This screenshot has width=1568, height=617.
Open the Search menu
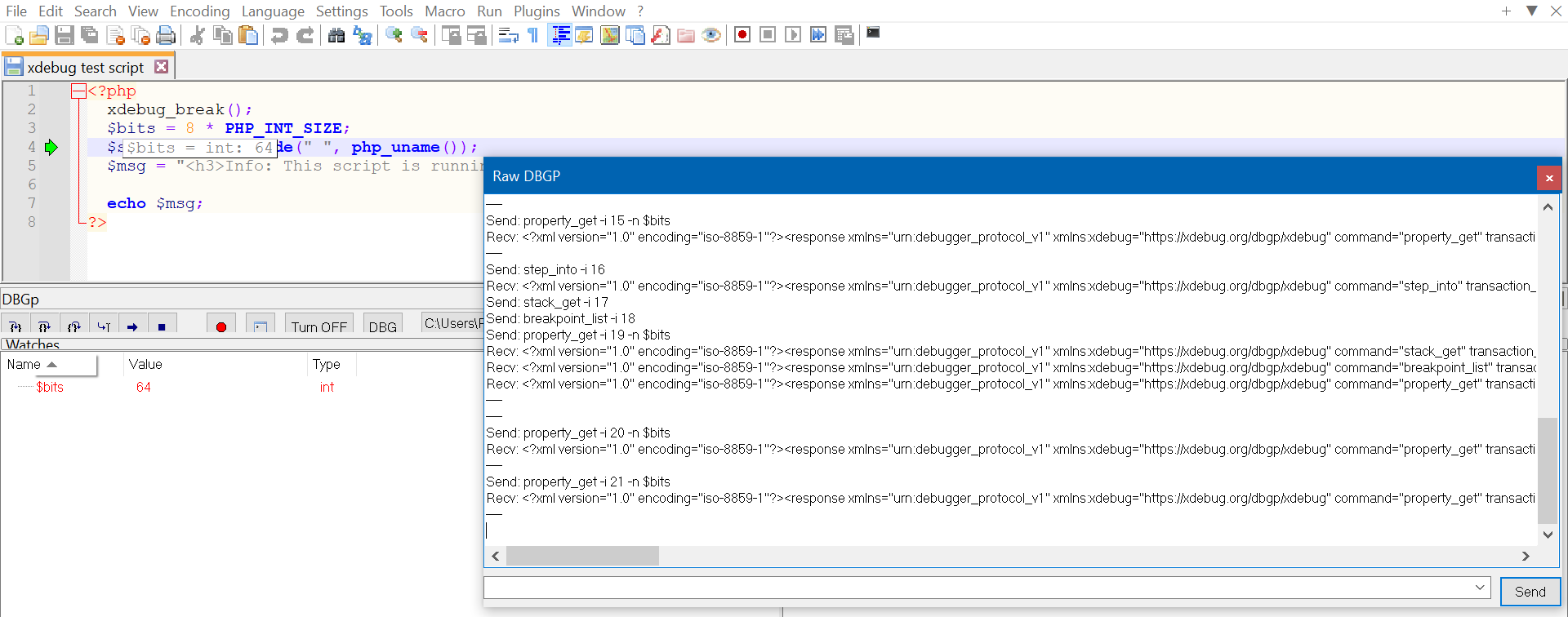pos(96,11)
